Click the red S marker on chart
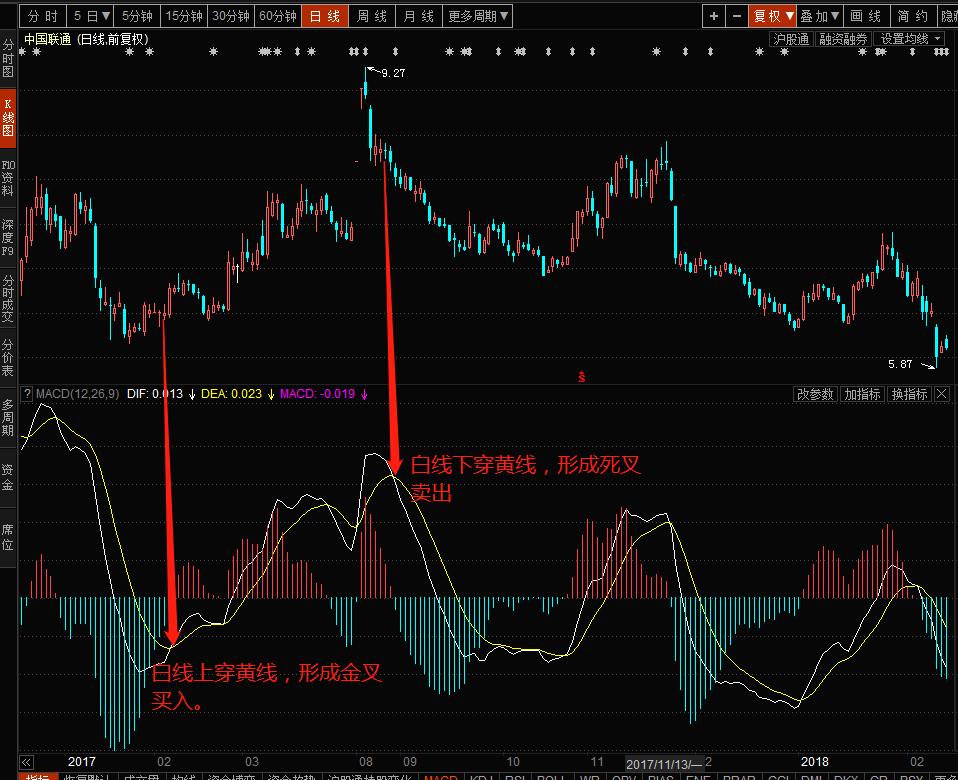 click(580, 376)
